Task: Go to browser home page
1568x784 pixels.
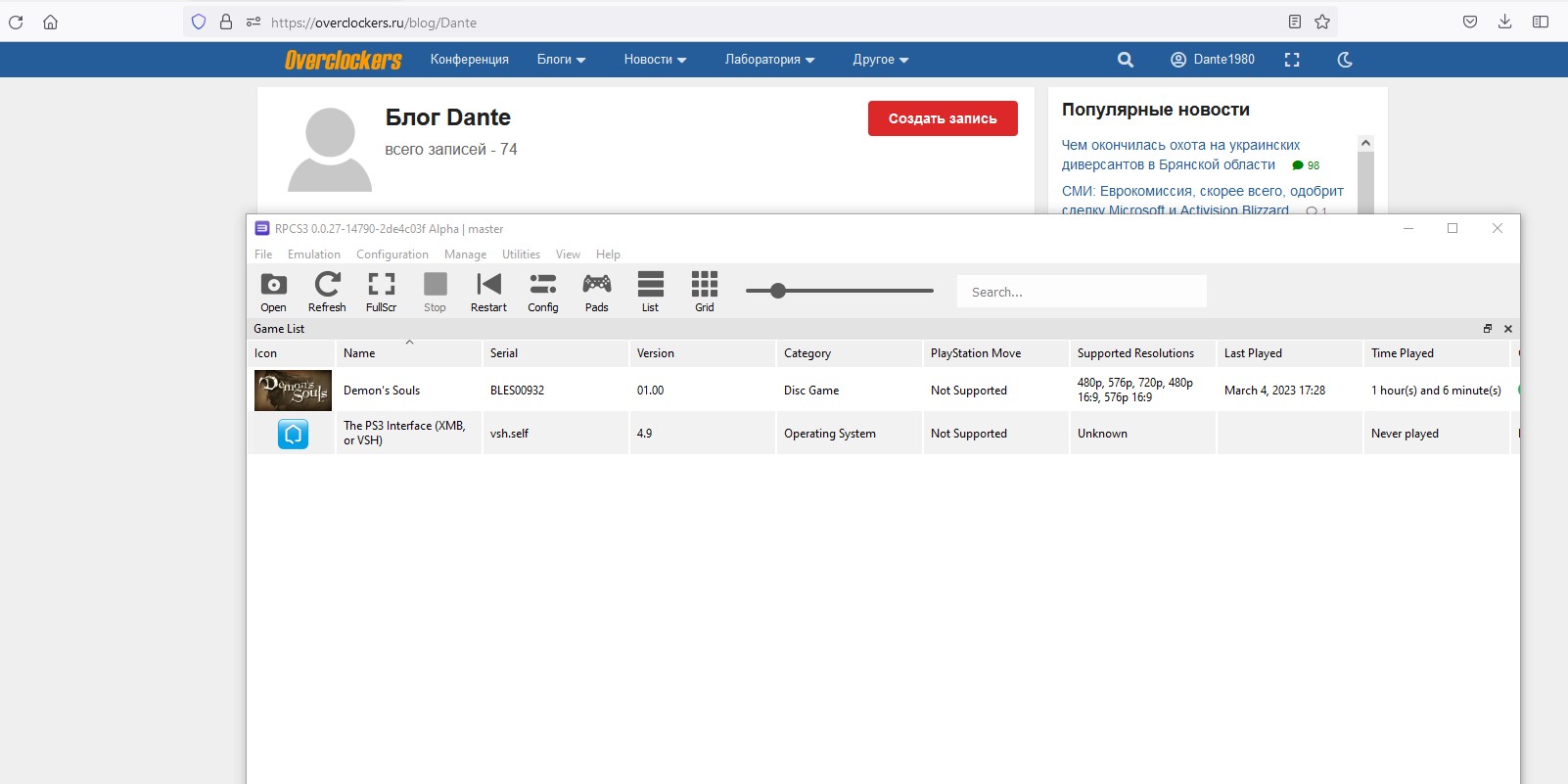Action: click(50, 22)
